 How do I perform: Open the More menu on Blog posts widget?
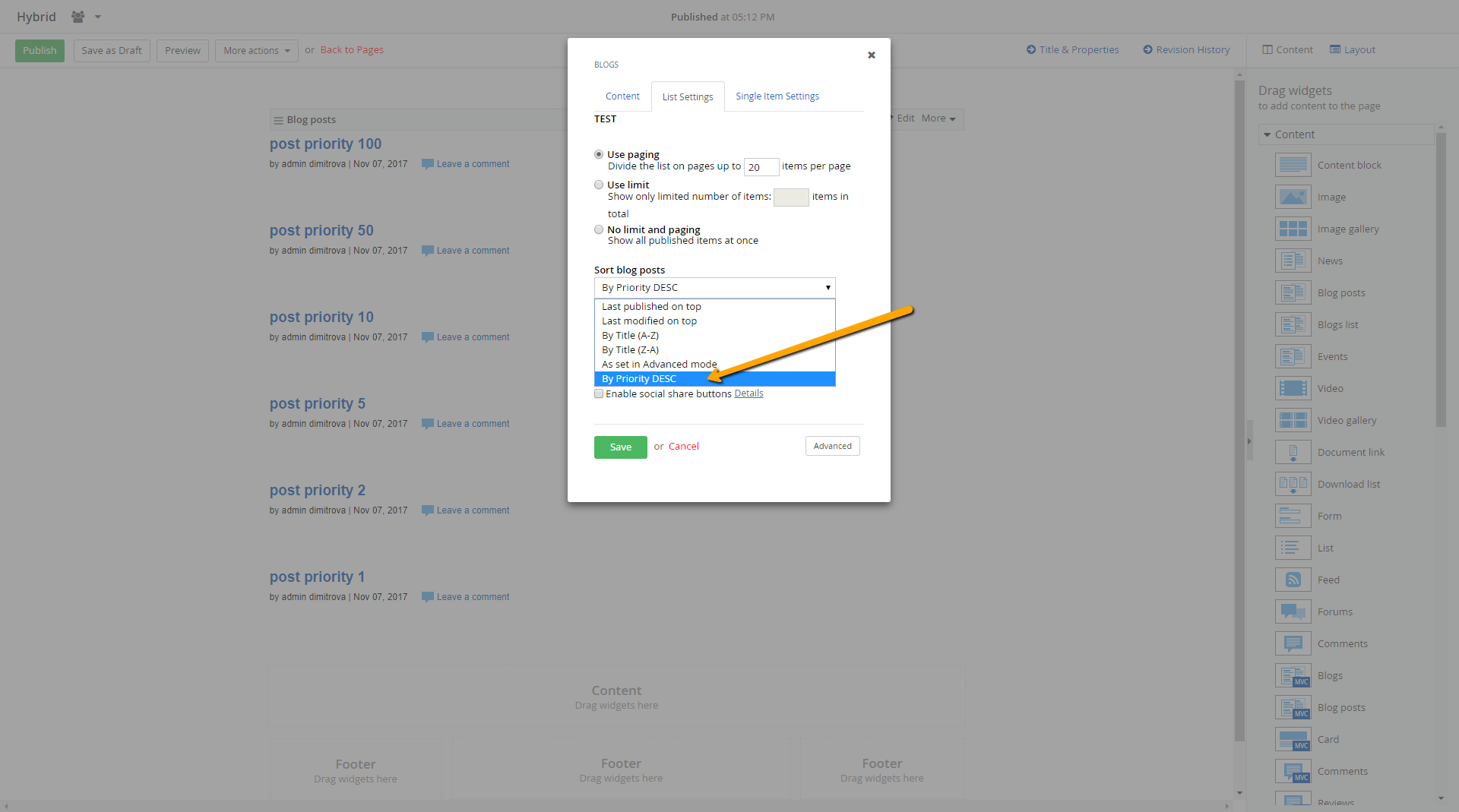[x=938, y=118]
